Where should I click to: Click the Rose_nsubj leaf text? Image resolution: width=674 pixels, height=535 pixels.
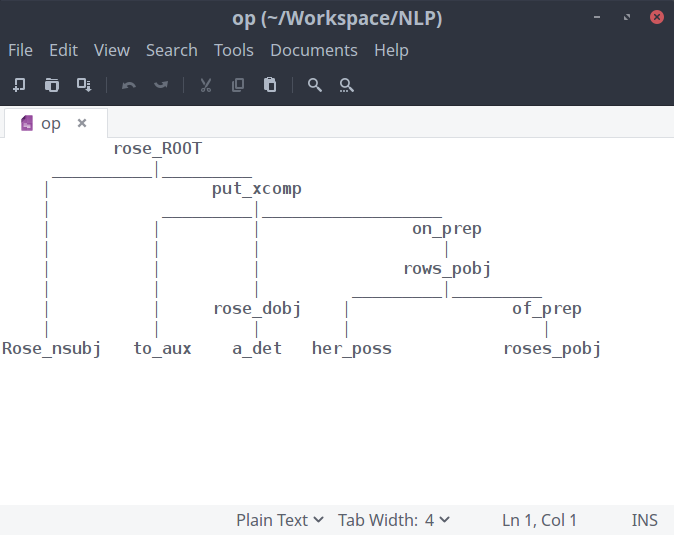[x=51, y=349]
